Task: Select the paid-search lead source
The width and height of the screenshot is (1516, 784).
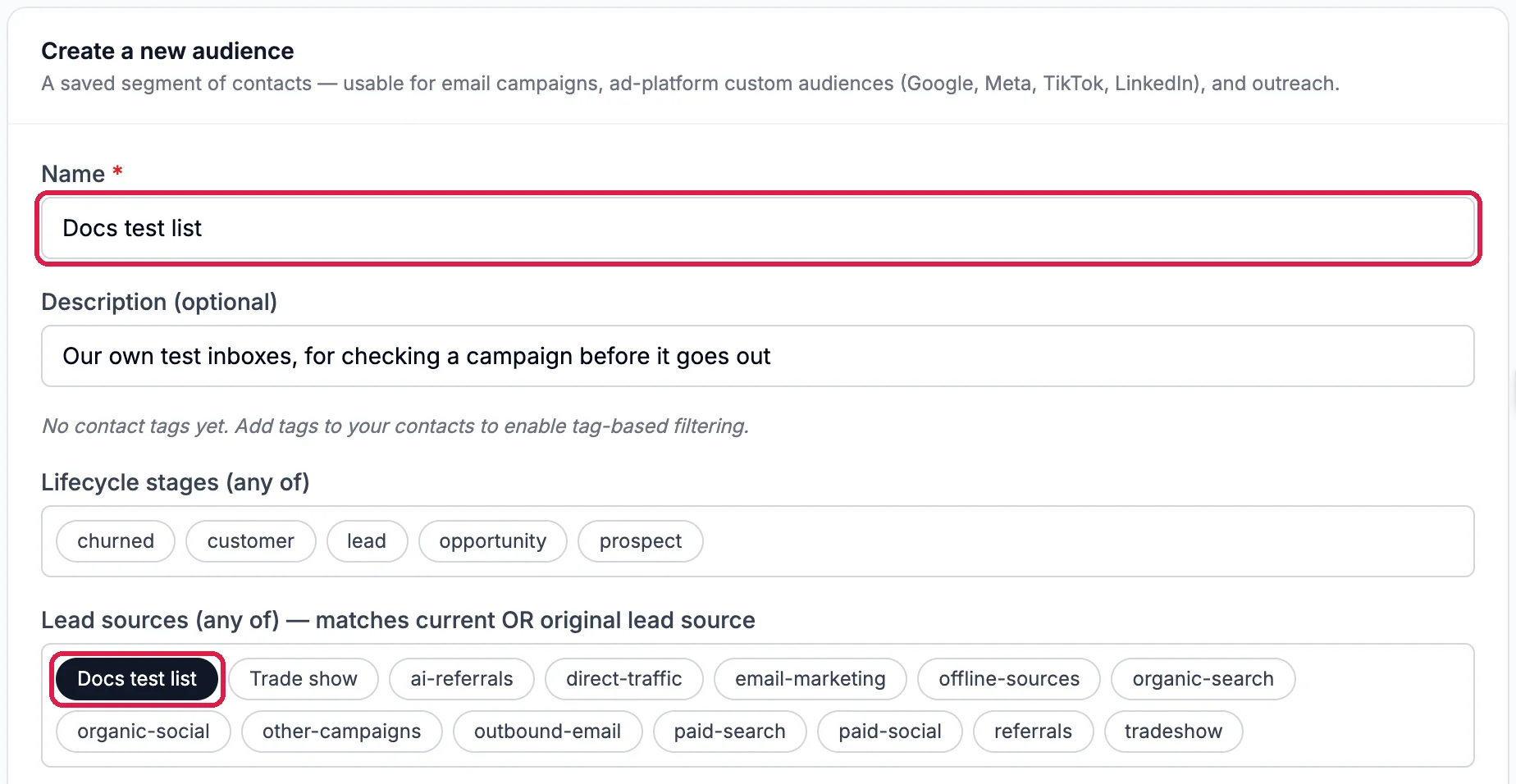Action: click(x=730, y=732)
